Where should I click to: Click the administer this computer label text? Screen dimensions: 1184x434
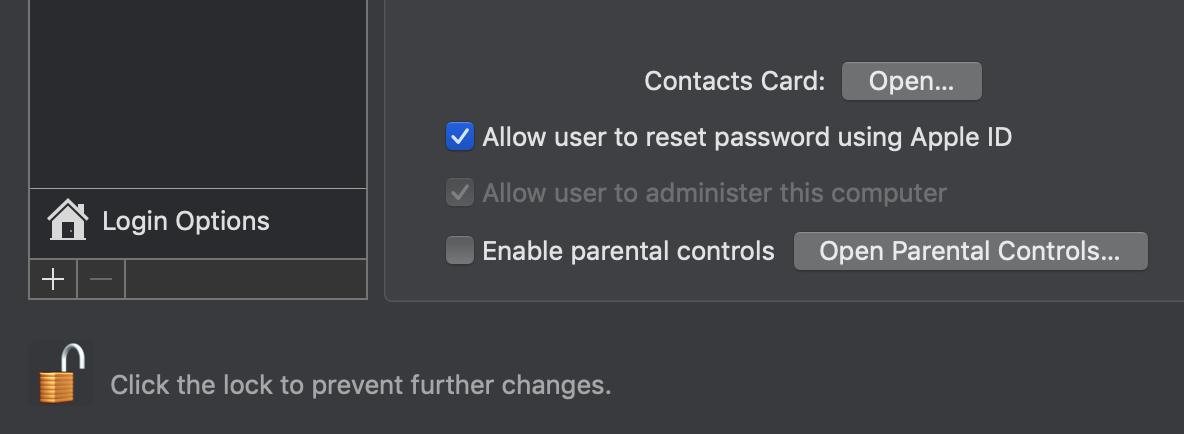[714, 193]
